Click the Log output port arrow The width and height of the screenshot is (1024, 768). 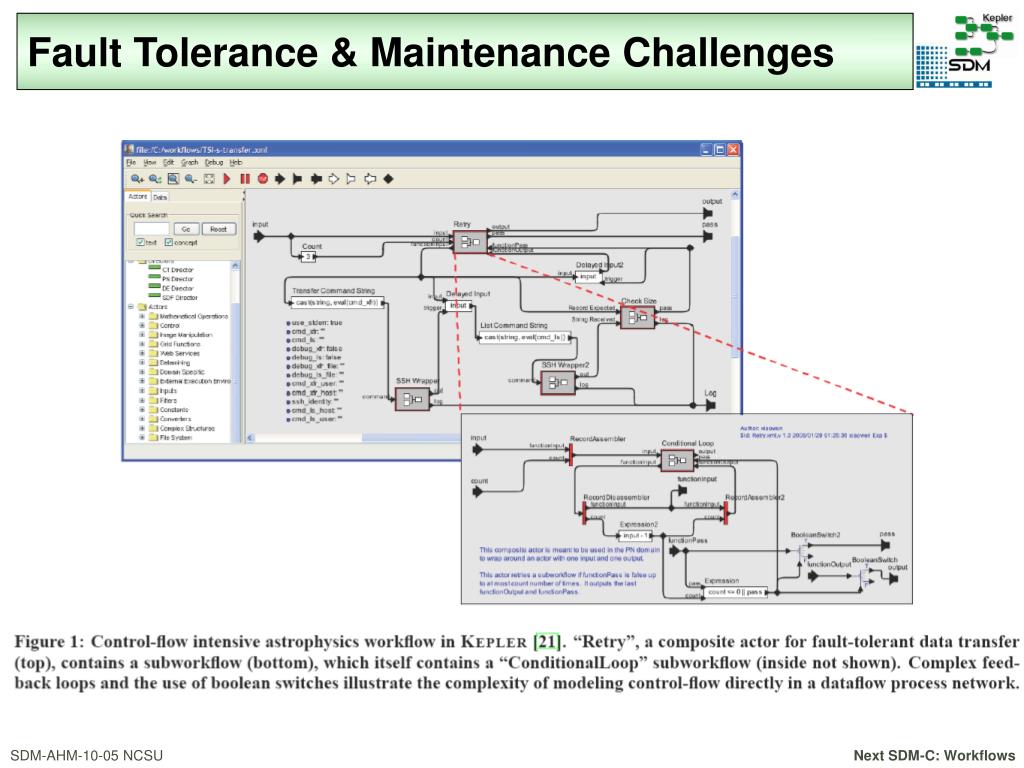click(711, 406)
